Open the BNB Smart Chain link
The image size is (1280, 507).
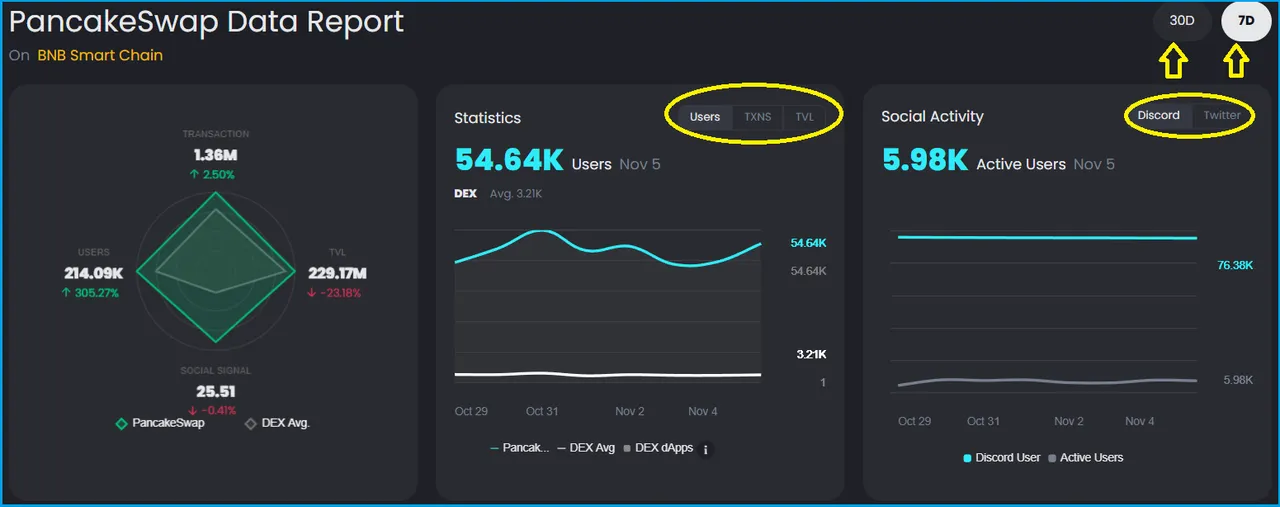click(100, 55)
